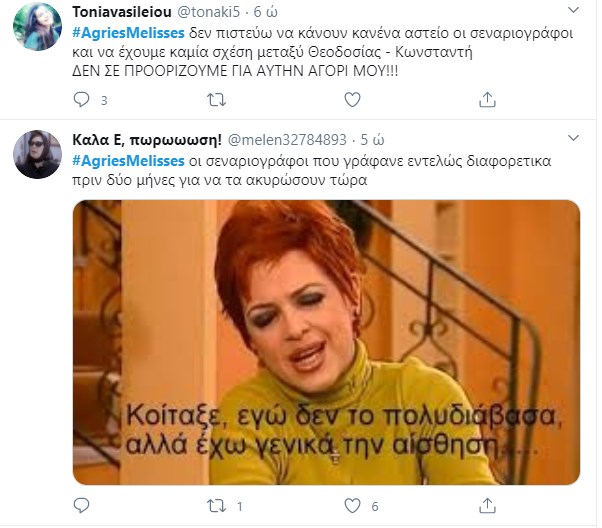
Task: Open Toniavasileiou's profile avatar
Action: 37,26
